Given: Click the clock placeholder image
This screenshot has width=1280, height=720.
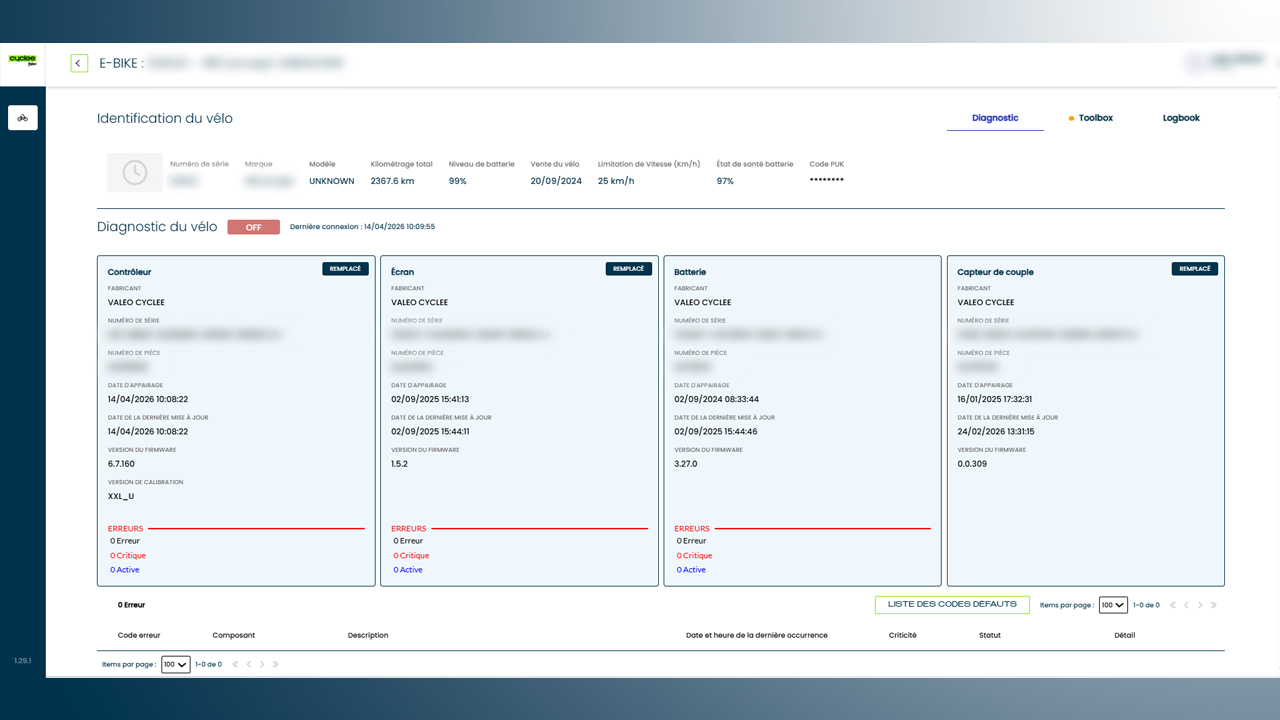Looking at the screenshot, I should point(134,173).
